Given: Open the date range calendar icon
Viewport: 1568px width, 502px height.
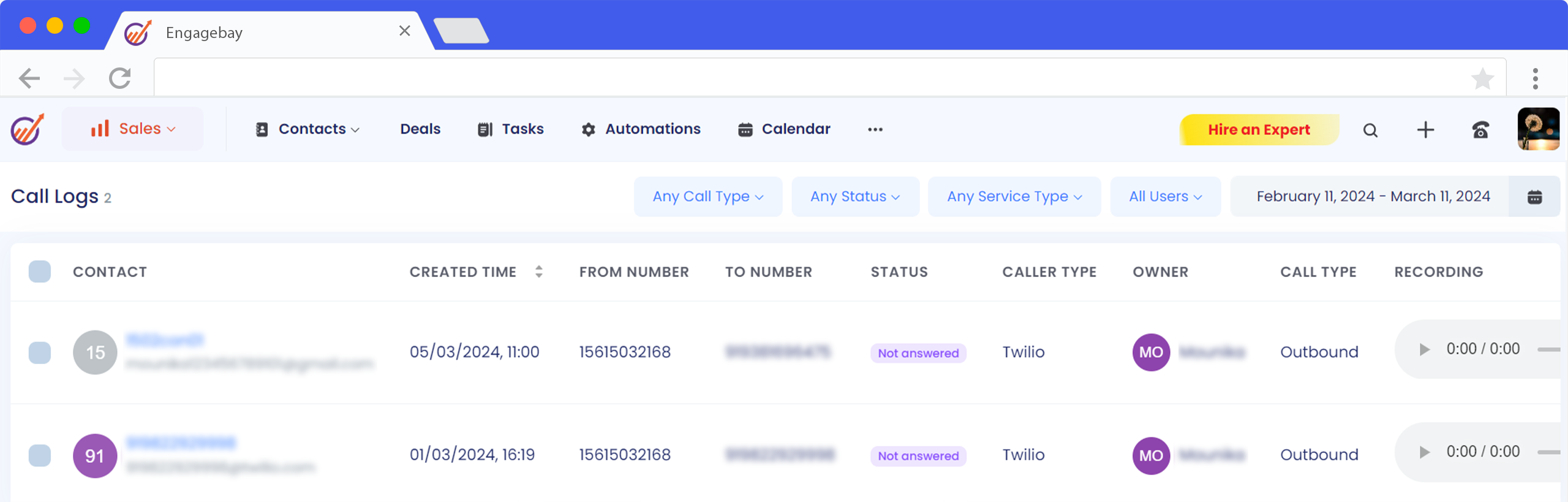Looking at the screenshot, I should point(1534,197).
